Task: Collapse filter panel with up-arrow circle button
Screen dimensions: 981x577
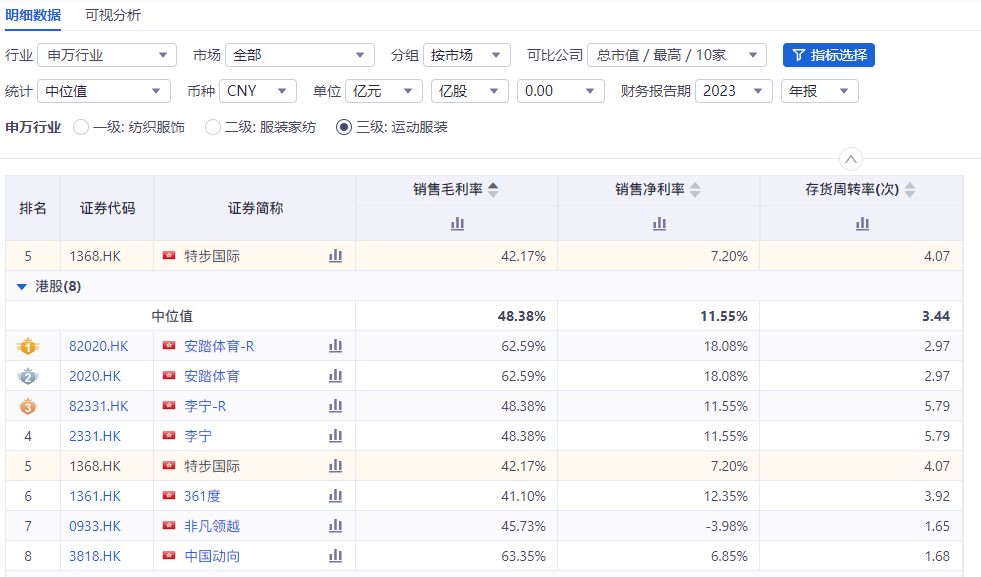Action: click(851, 159)
